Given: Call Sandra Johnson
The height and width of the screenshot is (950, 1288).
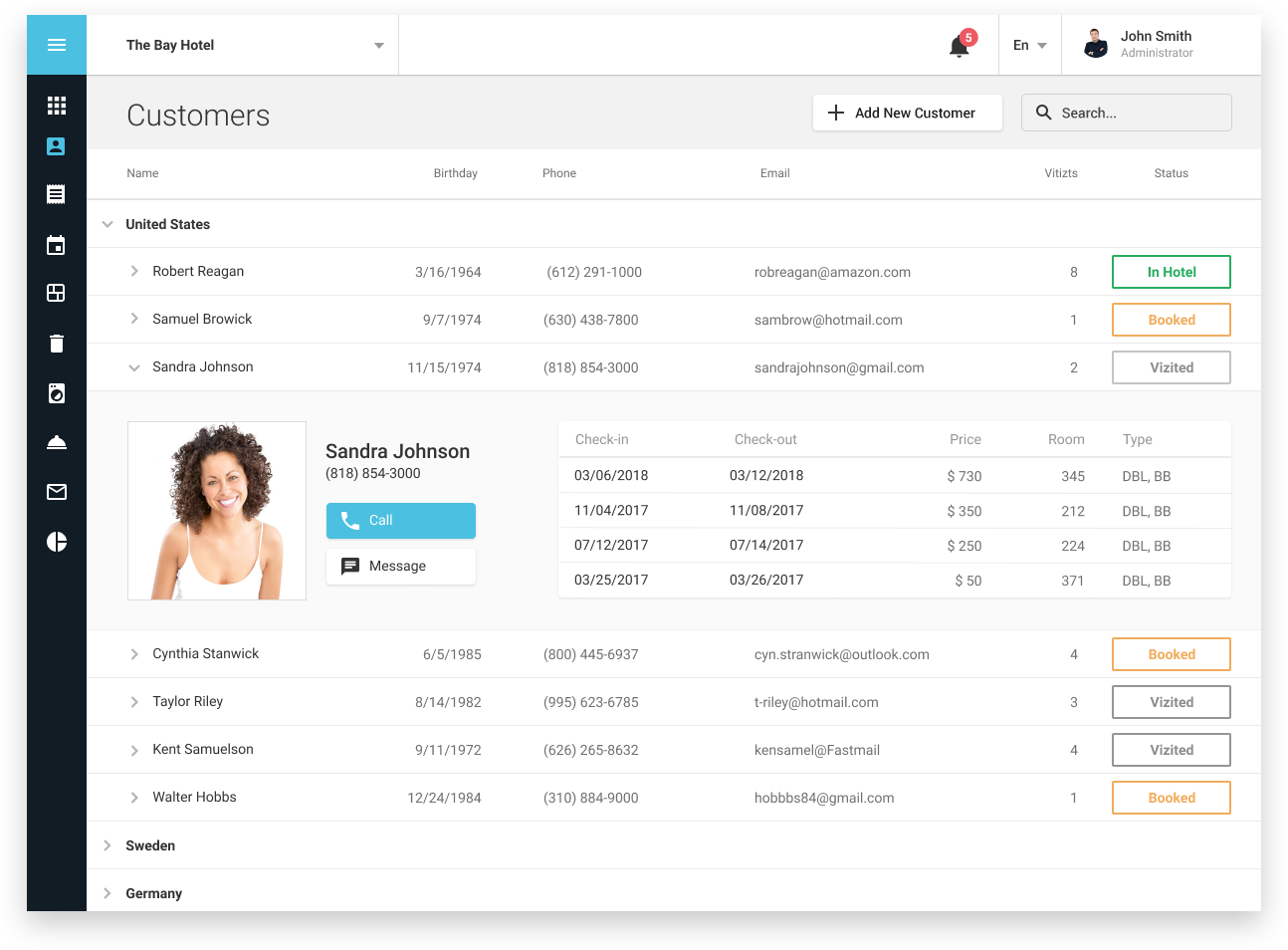Looking at the screenshot, I should (401, 520).
